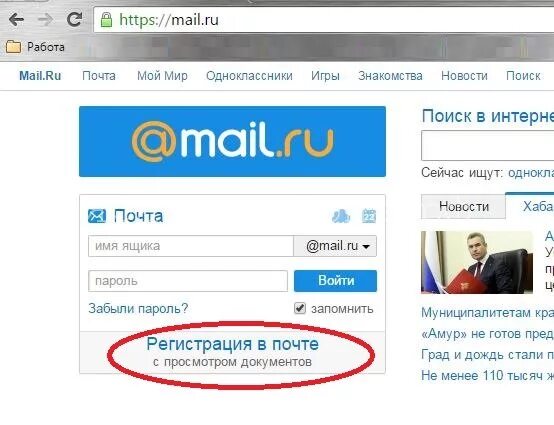Viewport: 554px width, 425px height.
Task: Open the news photo thumbnail
Action: point(477,262)
